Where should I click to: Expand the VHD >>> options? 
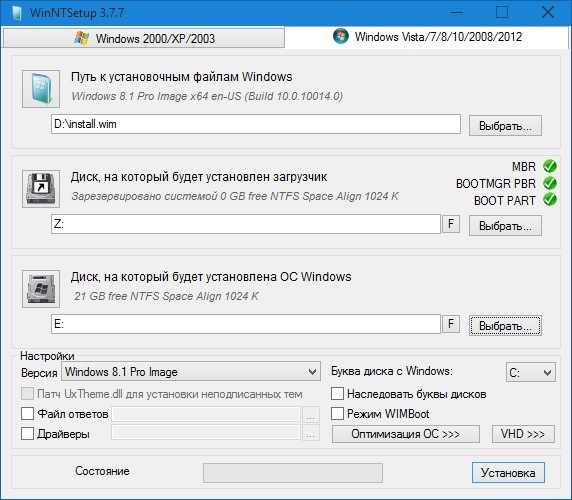tap(523, 434)
